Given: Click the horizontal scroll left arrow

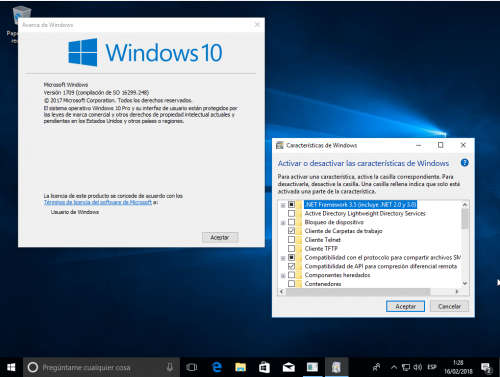Looking at the screenshot, I should coord(282,292).
